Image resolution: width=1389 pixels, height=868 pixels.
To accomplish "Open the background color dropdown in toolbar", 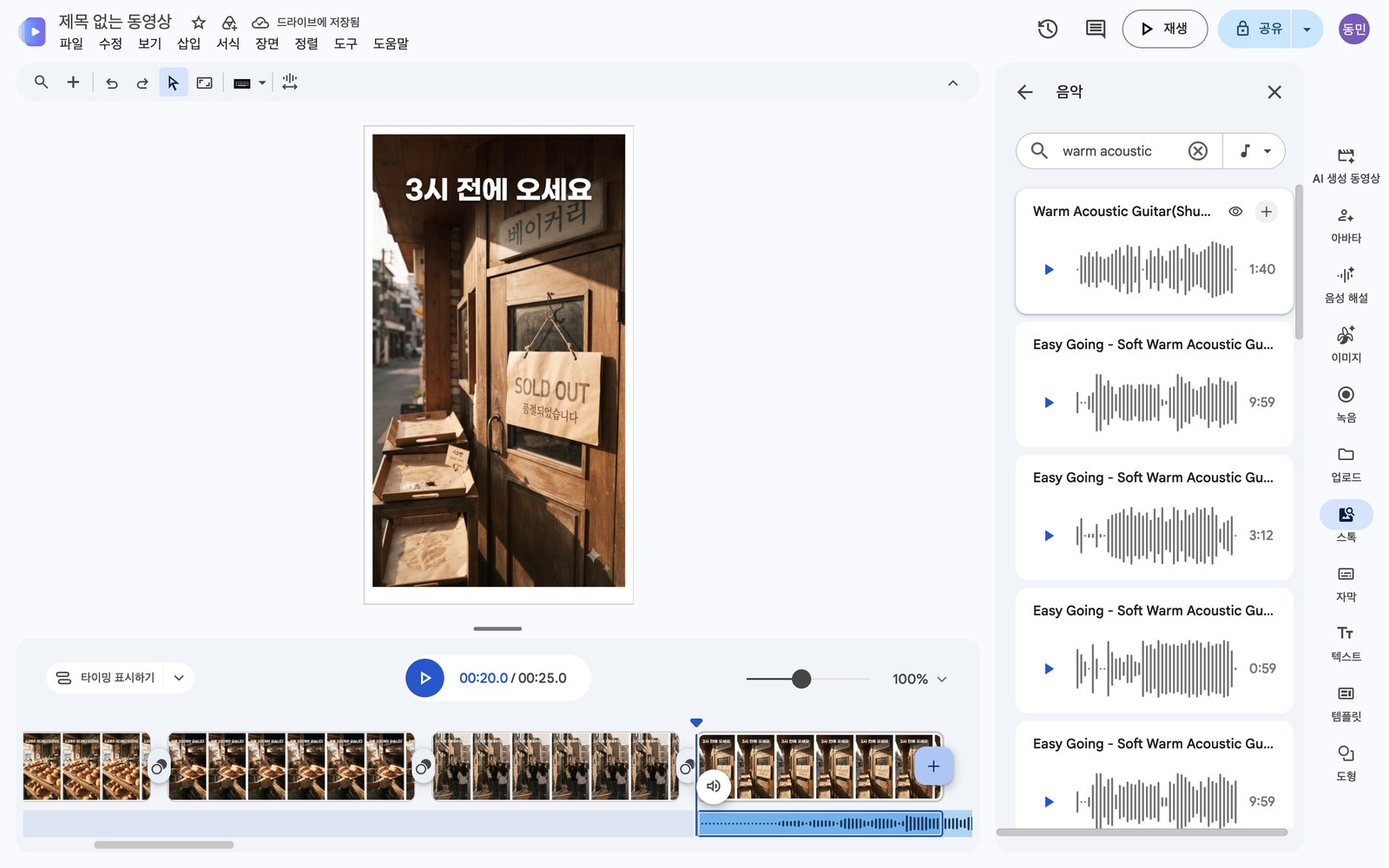I will click(x=262, y=83).
